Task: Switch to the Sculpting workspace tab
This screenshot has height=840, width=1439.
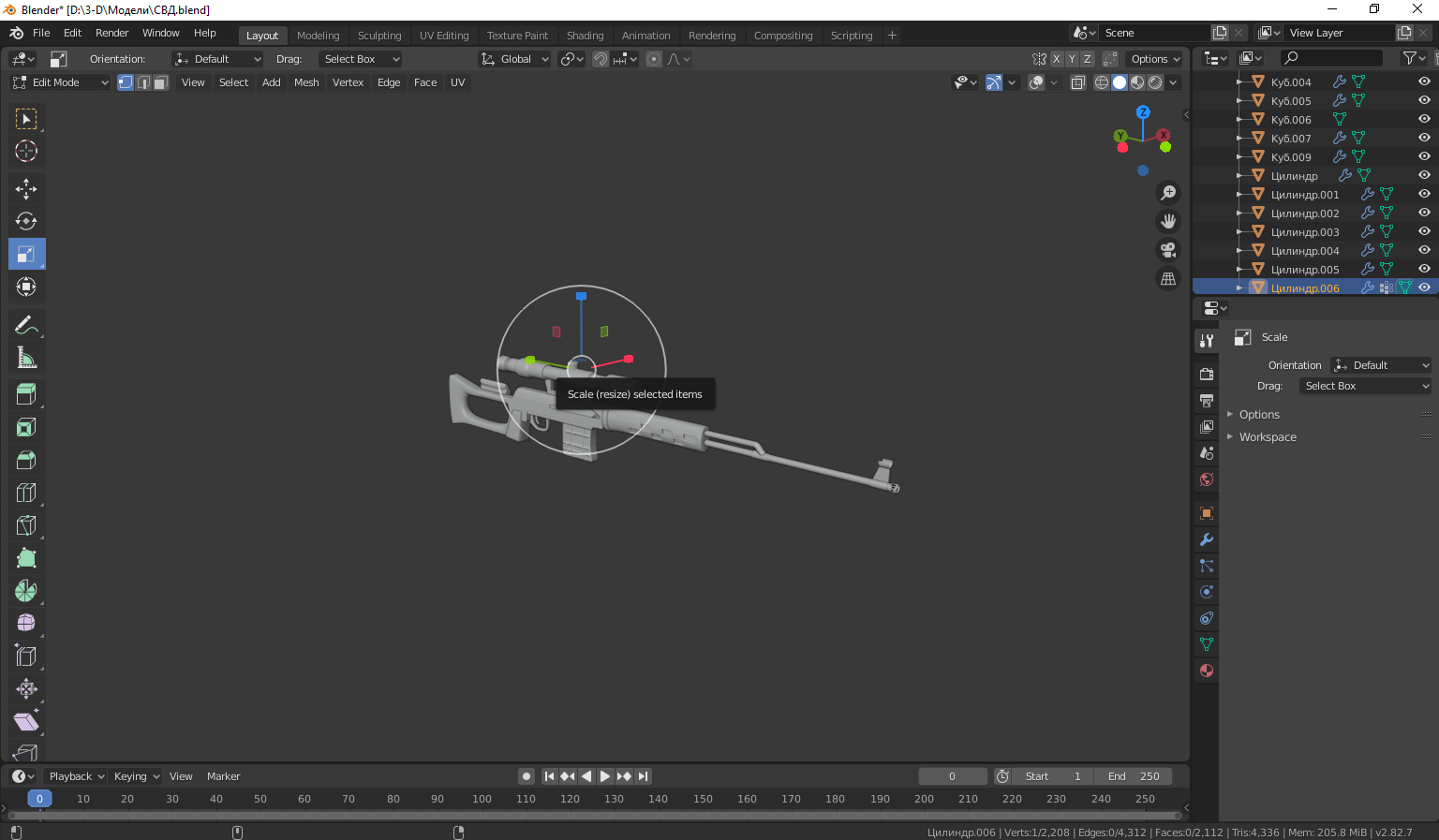Action: tap(379, 36)
